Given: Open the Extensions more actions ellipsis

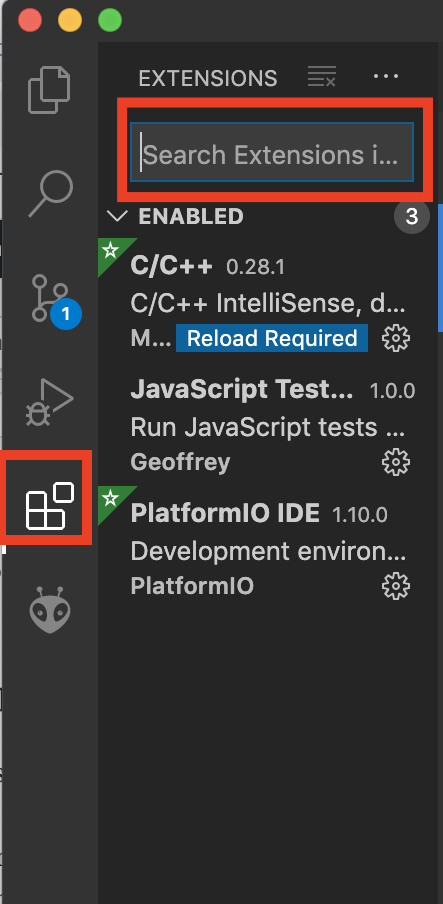Looking at the screenshot, I should tap(386, 77).
